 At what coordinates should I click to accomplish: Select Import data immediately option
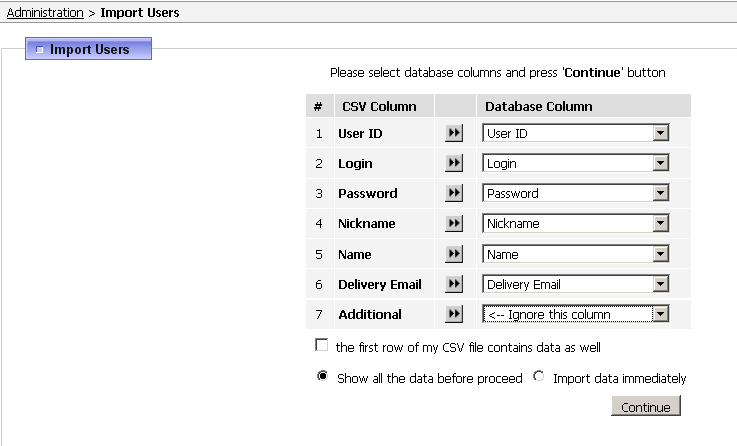[x=539, y=376]
